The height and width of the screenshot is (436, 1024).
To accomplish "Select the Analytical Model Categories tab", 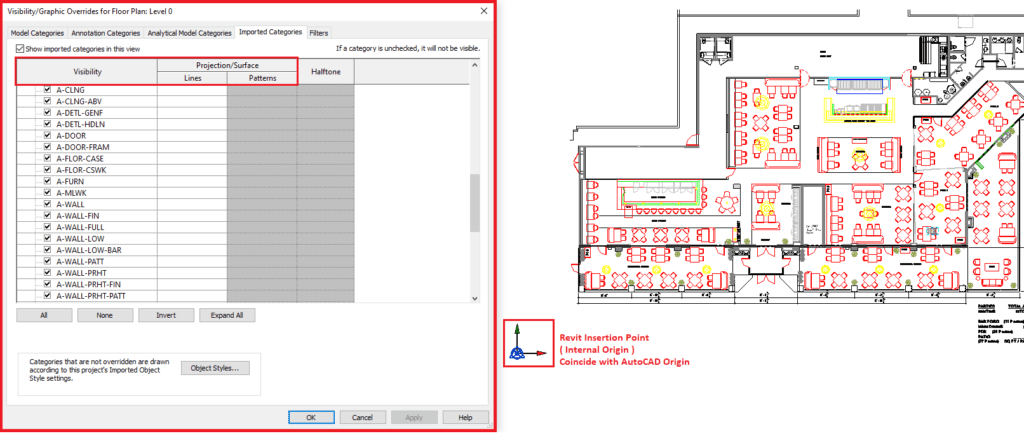I will coord(189,33).
